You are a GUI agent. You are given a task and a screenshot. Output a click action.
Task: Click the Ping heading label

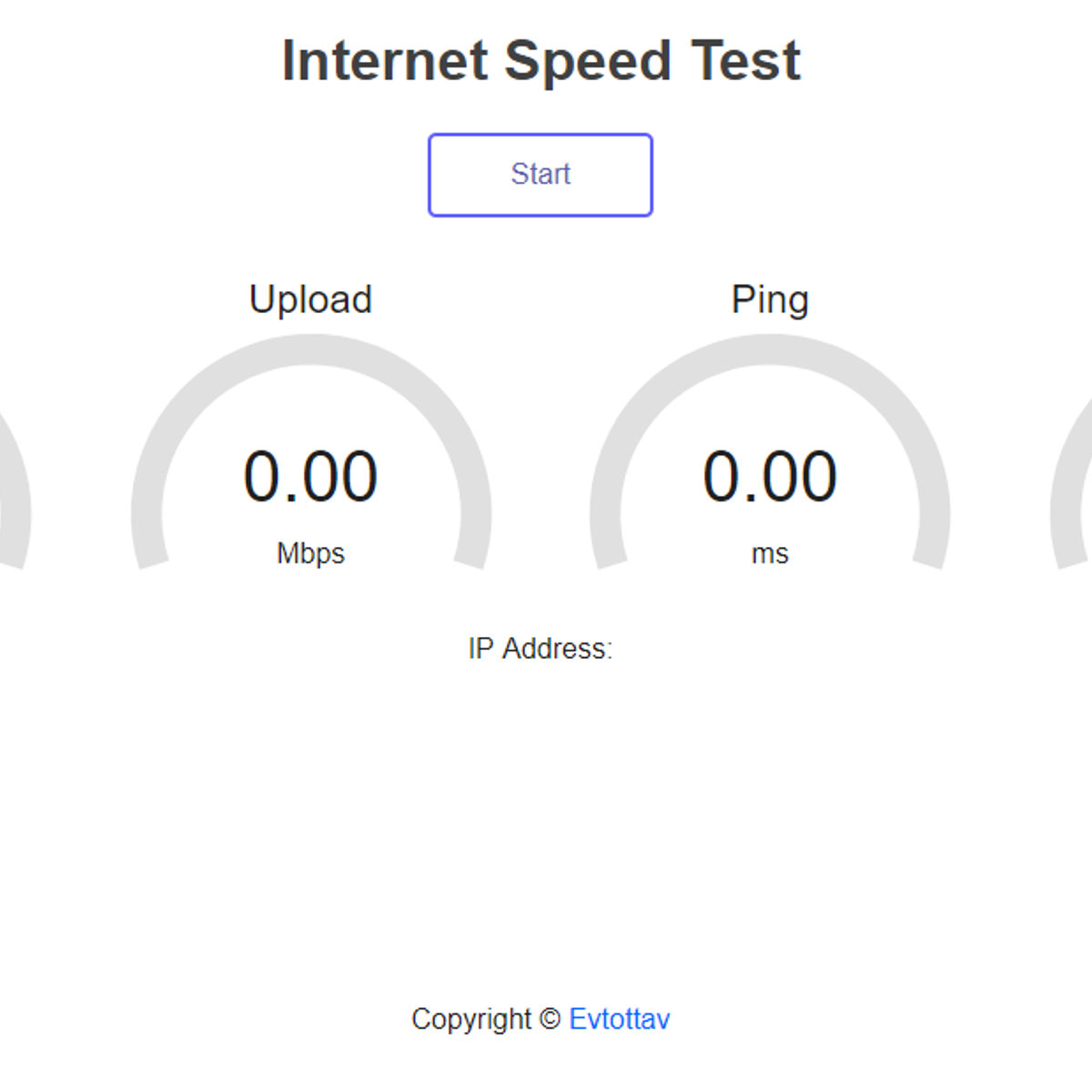coord(770,299)
